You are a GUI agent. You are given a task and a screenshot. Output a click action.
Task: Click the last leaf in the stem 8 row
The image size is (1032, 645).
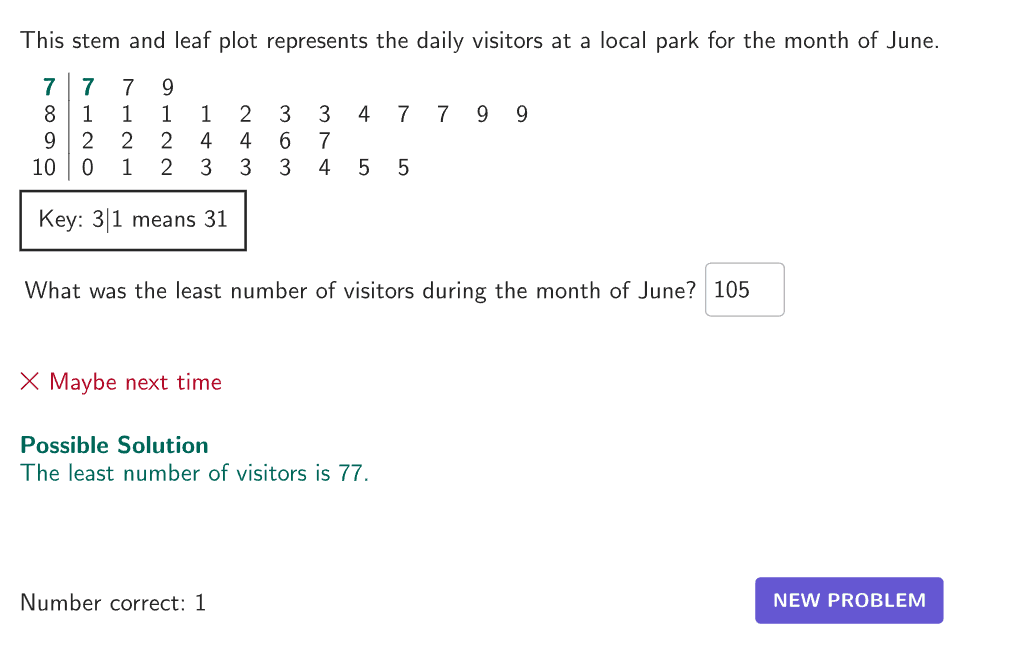click(521, 115)
